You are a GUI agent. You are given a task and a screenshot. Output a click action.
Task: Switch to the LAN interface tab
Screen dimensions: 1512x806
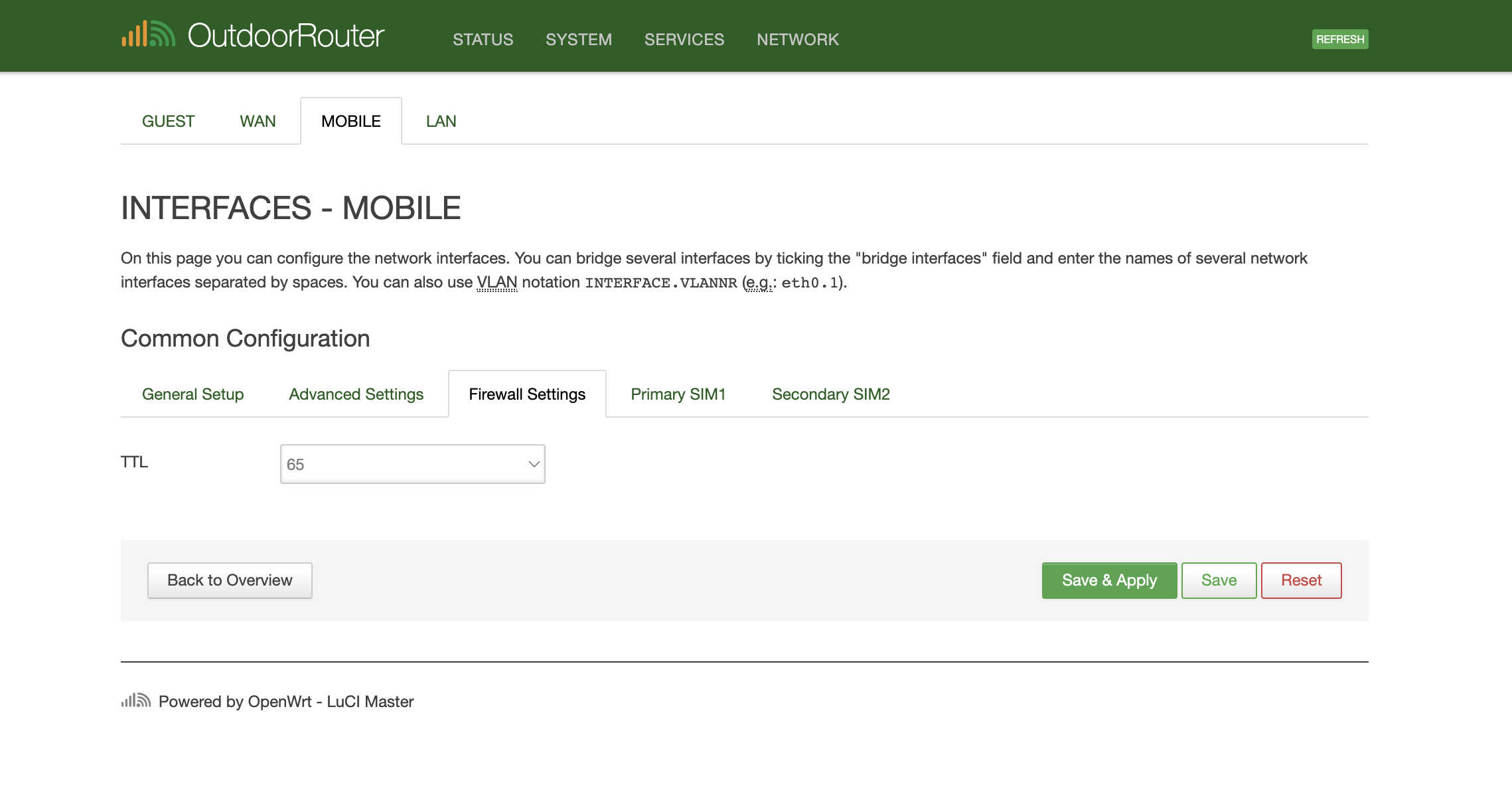pyautogui.click(x=441, y=121)
